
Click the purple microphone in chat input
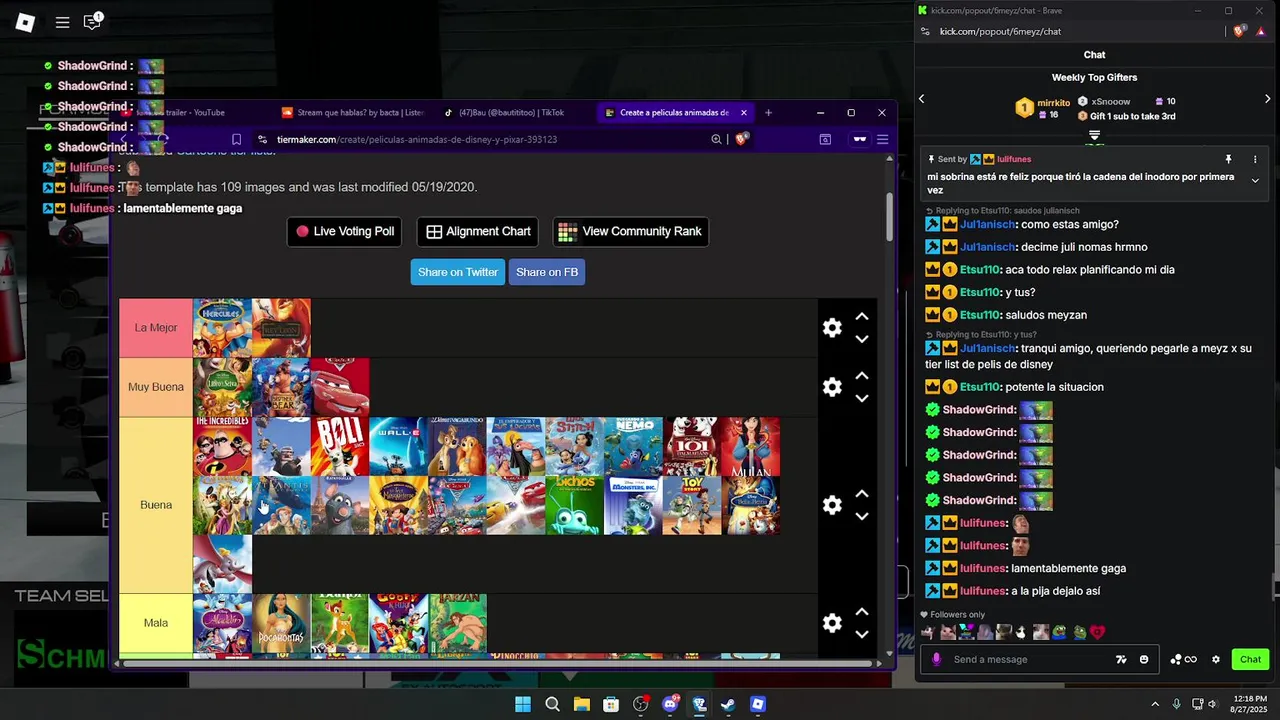coord(937,659)
